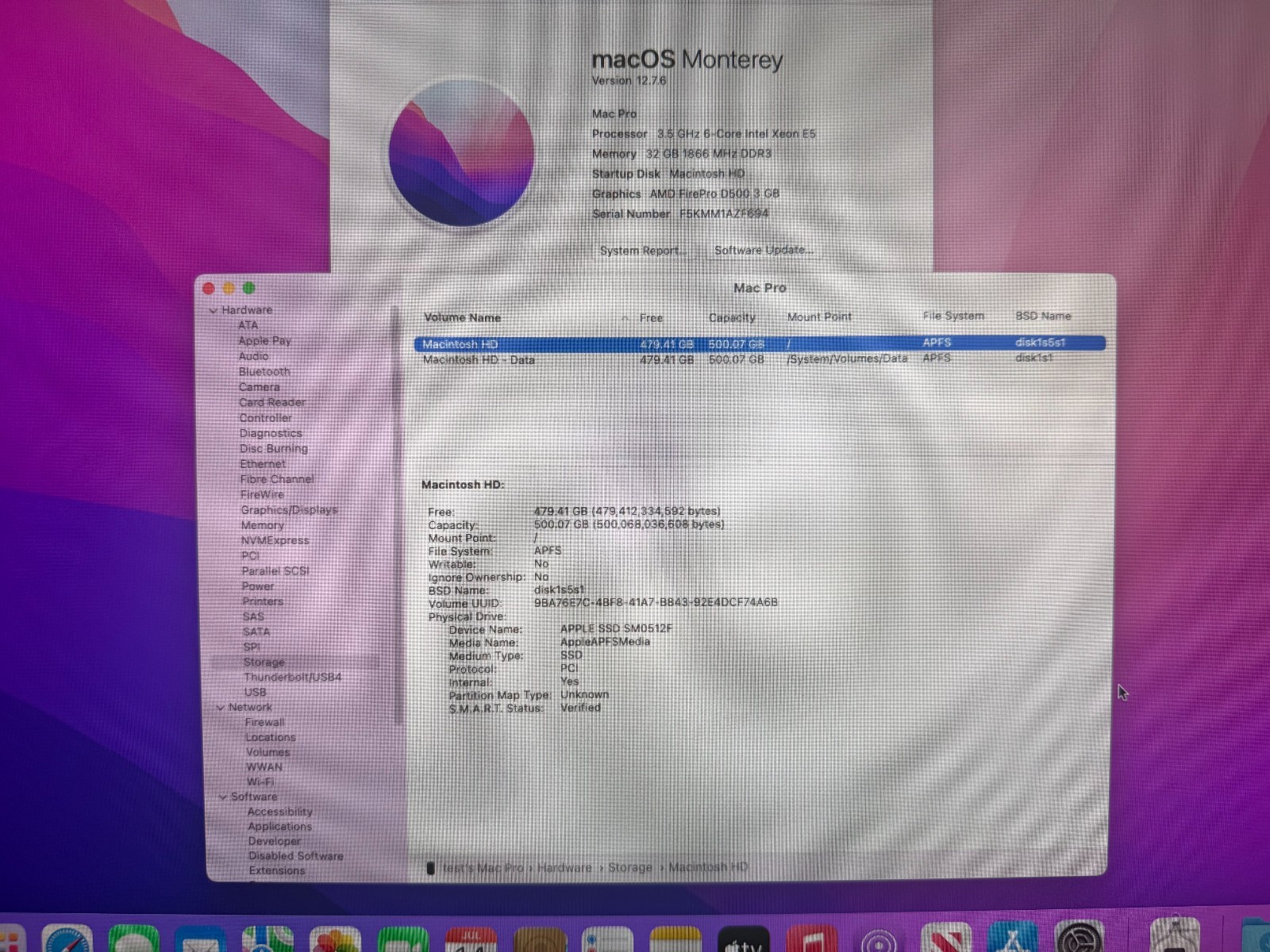The width and height of the screenshot is (1270, 952).
Task: Open Graphics/Displays in the sidebar
Action: pos(289,510)
